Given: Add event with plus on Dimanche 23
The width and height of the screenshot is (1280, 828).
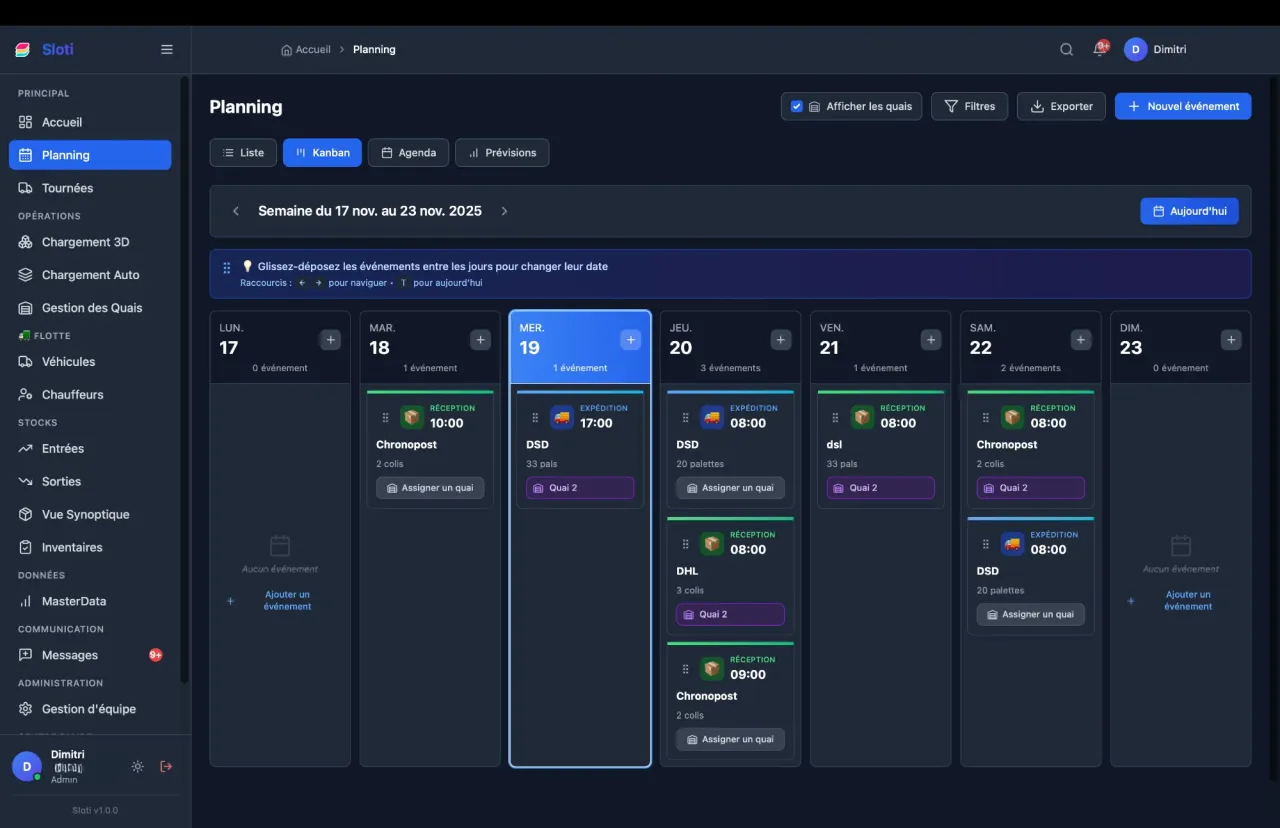Looking at the screenshot, I should point(1231,340).
